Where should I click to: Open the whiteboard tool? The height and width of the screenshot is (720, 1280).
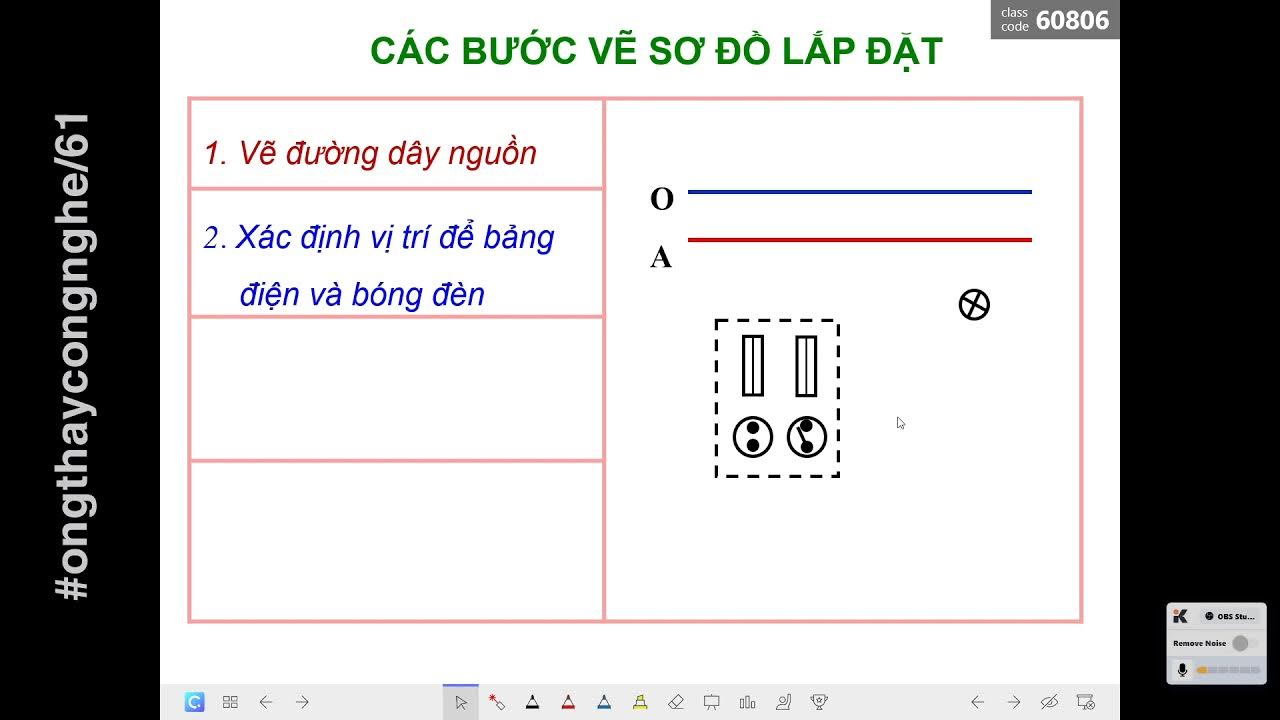coord(712,702)
